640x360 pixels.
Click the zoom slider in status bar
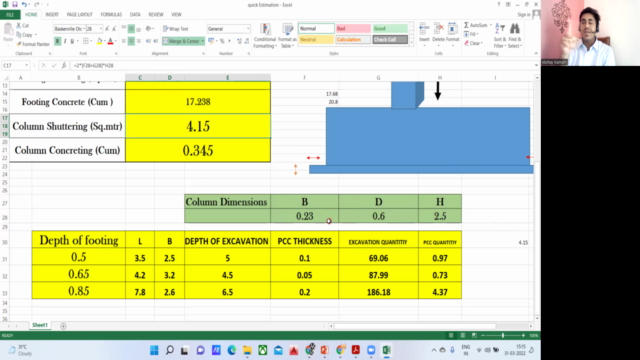(x=503, y=336)
